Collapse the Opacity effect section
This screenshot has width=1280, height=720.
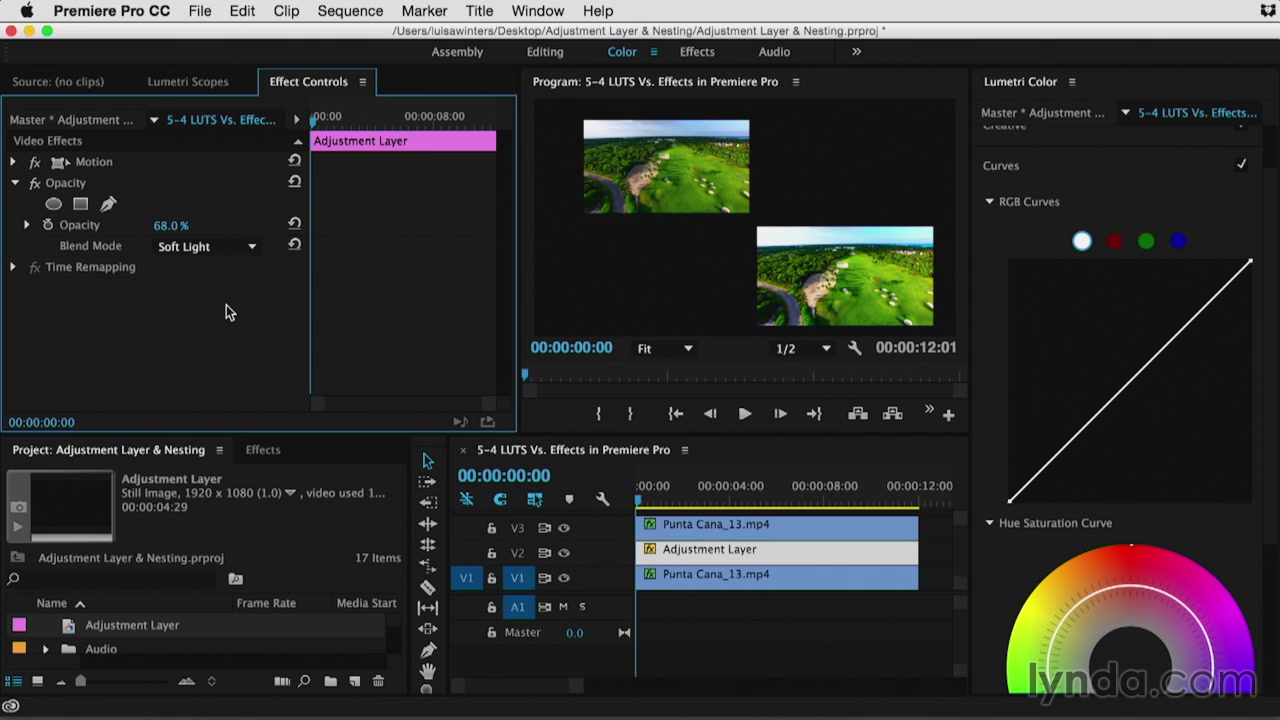pyautogui.click(x=15, y=183)
